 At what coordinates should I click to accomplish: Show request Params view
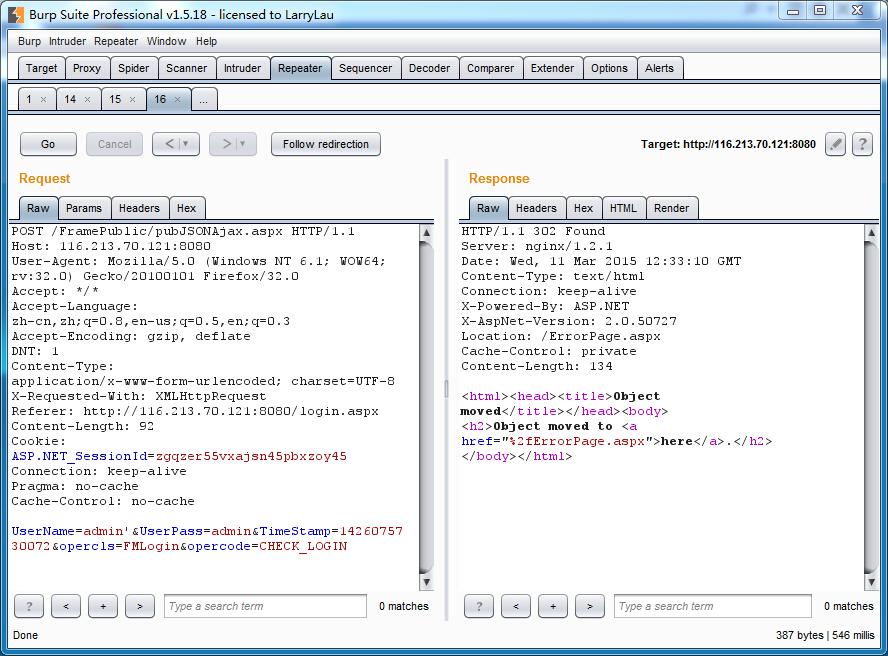tap(84, 208)
